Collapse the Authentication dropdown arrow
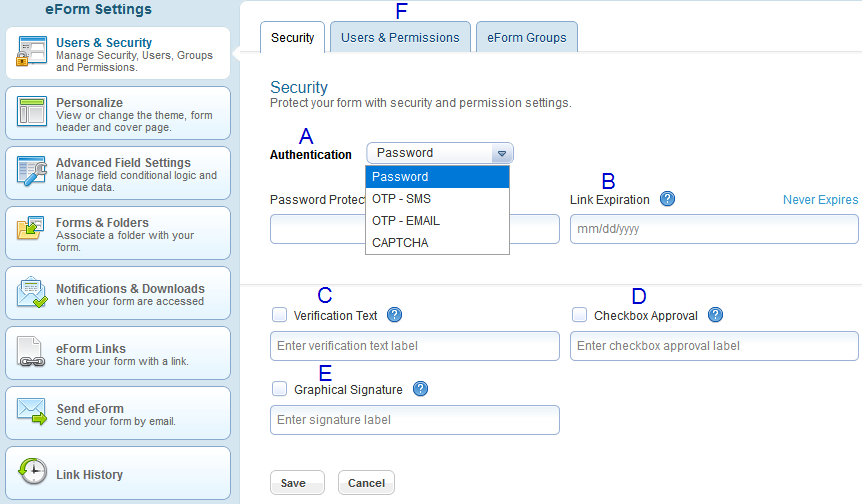 coord(501,153)
